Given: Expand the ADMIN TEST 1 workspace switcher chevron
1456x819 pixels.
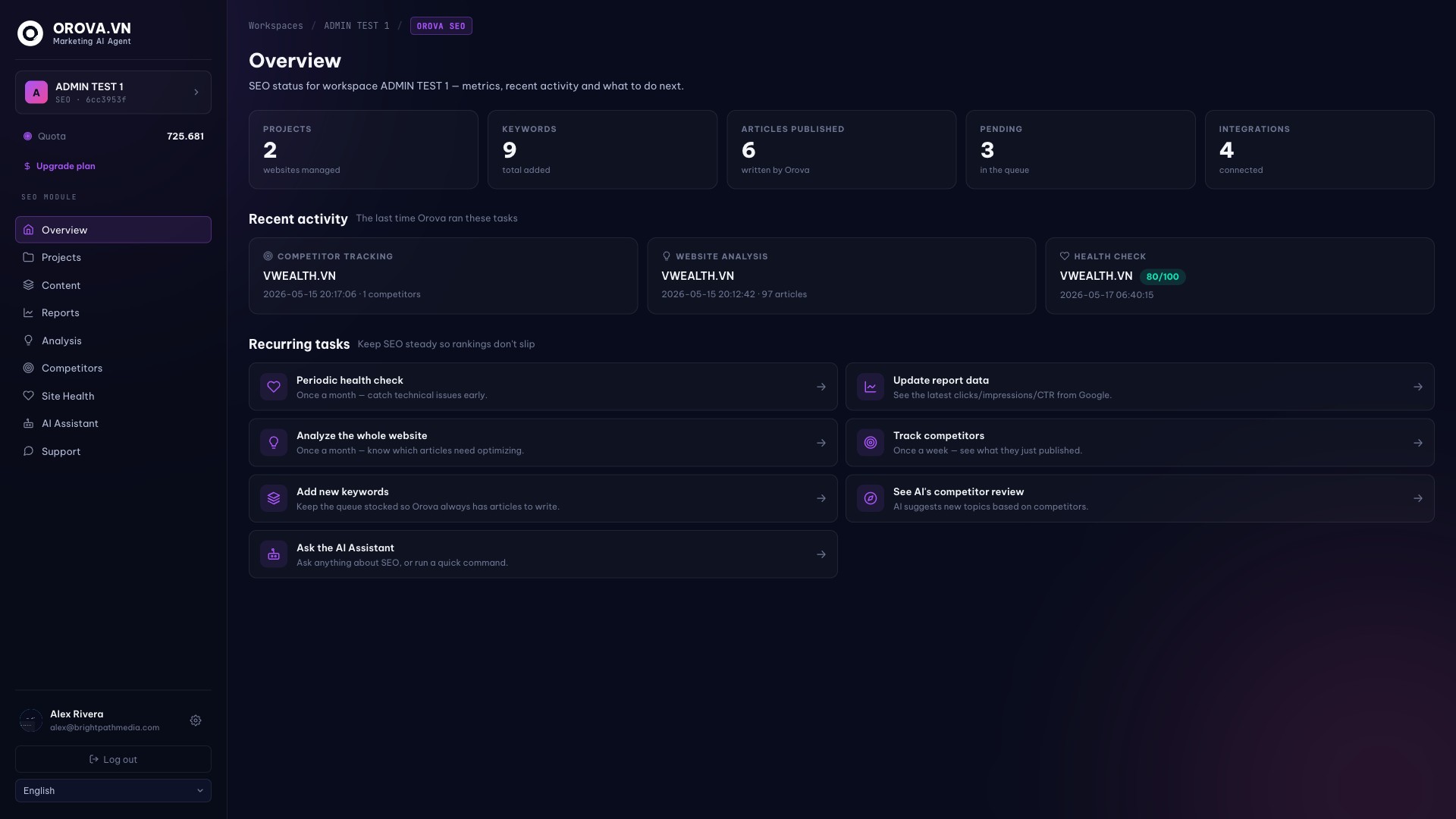Looking at the screenshot, I should tap(196, 93).
